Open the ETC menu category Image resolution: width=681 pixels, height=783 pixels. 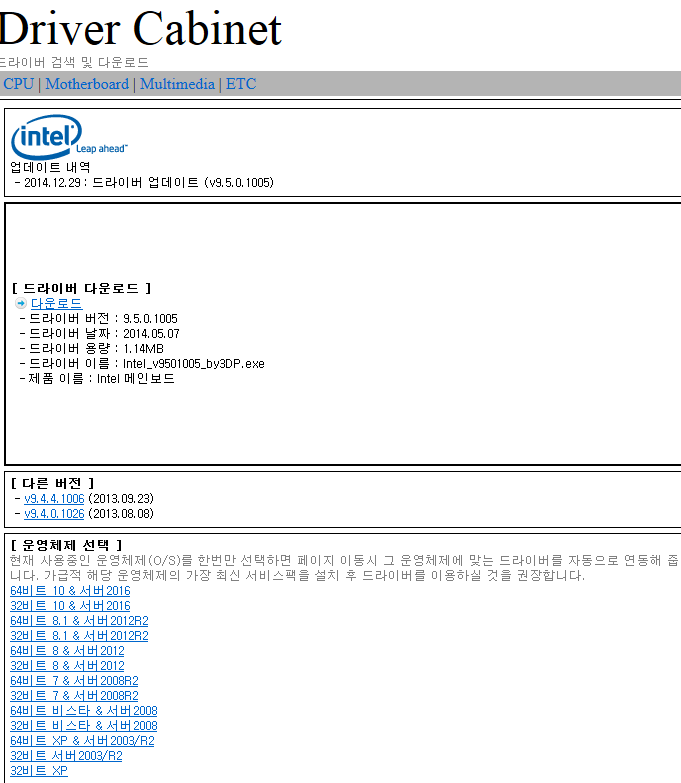tap(241, 84)
